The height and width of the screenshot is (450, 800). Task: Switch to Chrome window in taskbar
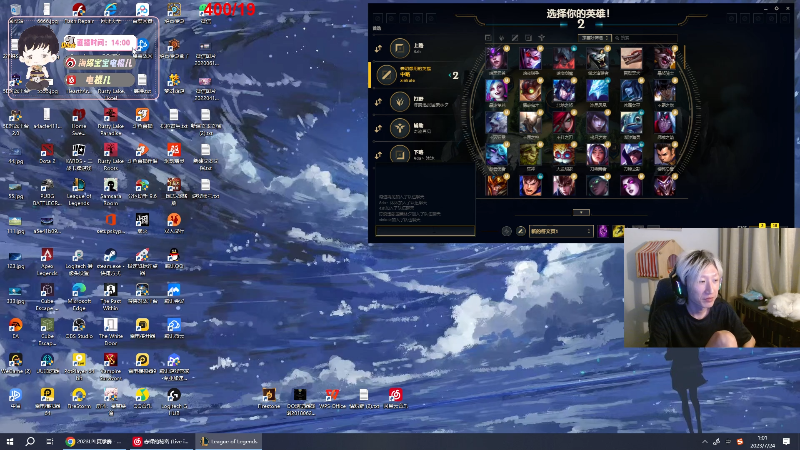click(93, 441)
